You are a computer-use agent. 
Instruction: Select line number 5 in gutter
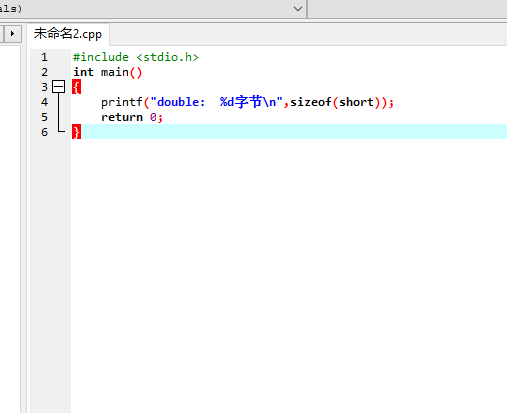44,117
